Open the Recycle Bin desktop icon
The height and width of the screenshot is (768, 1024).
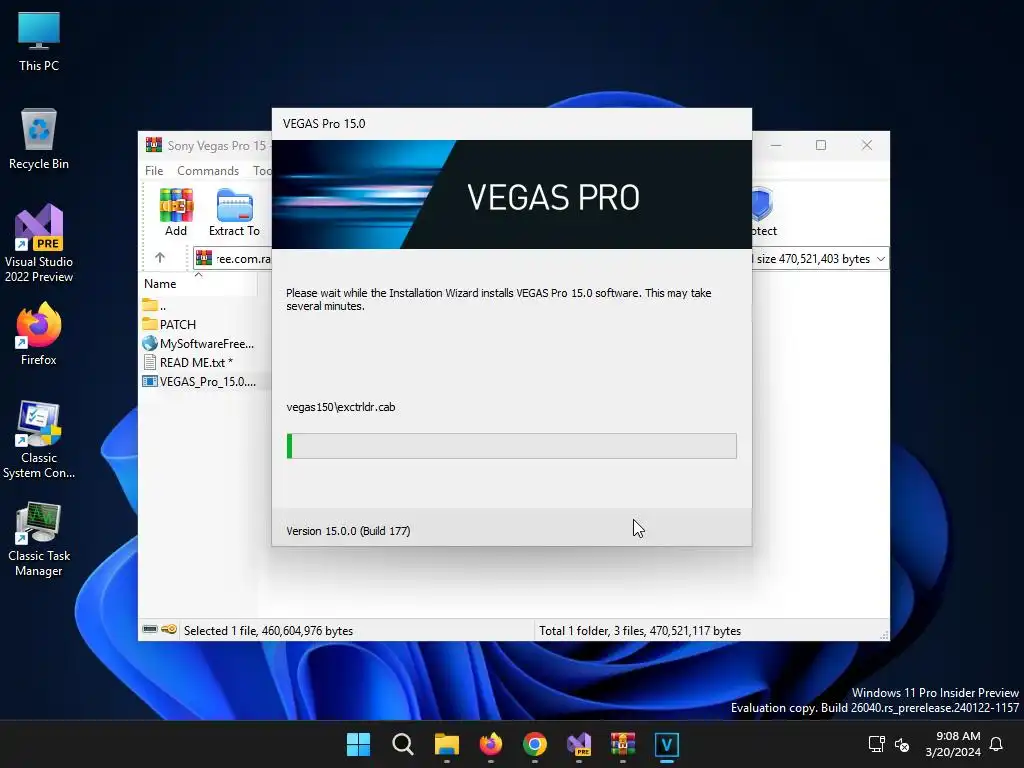(x=39, y=140)
